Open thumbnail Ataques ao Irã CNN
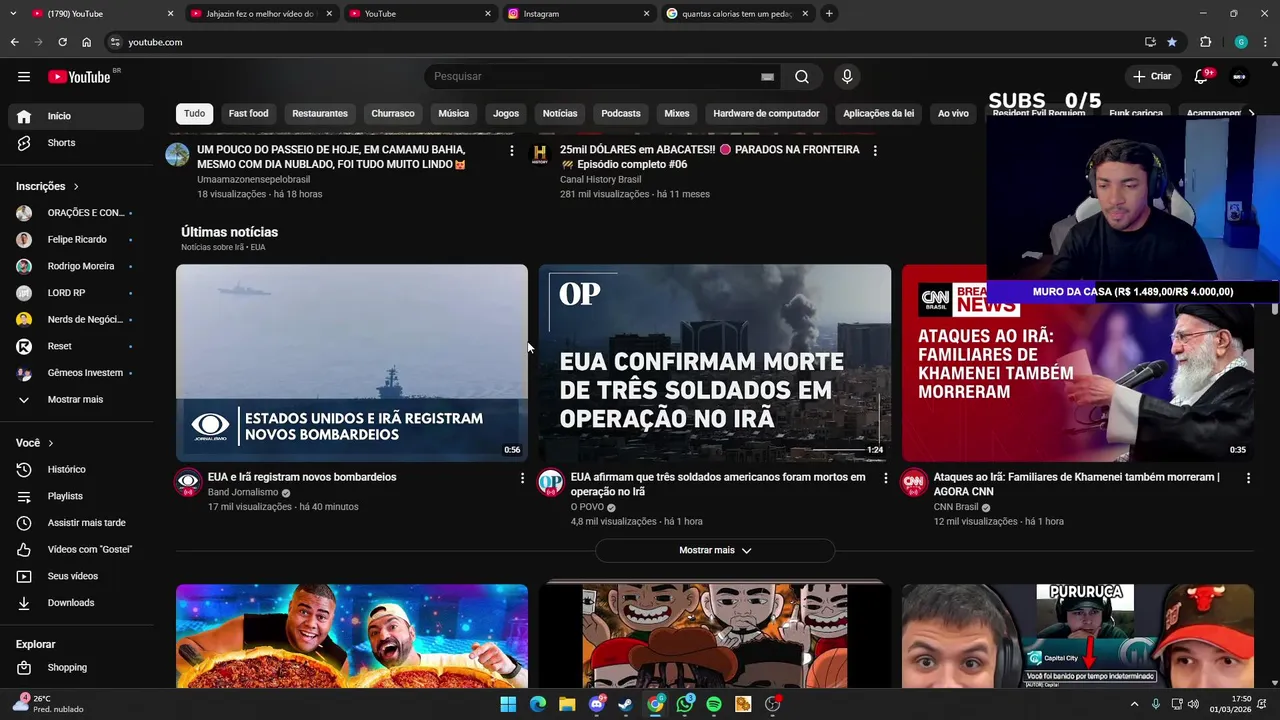 (x=1078, y=363)
